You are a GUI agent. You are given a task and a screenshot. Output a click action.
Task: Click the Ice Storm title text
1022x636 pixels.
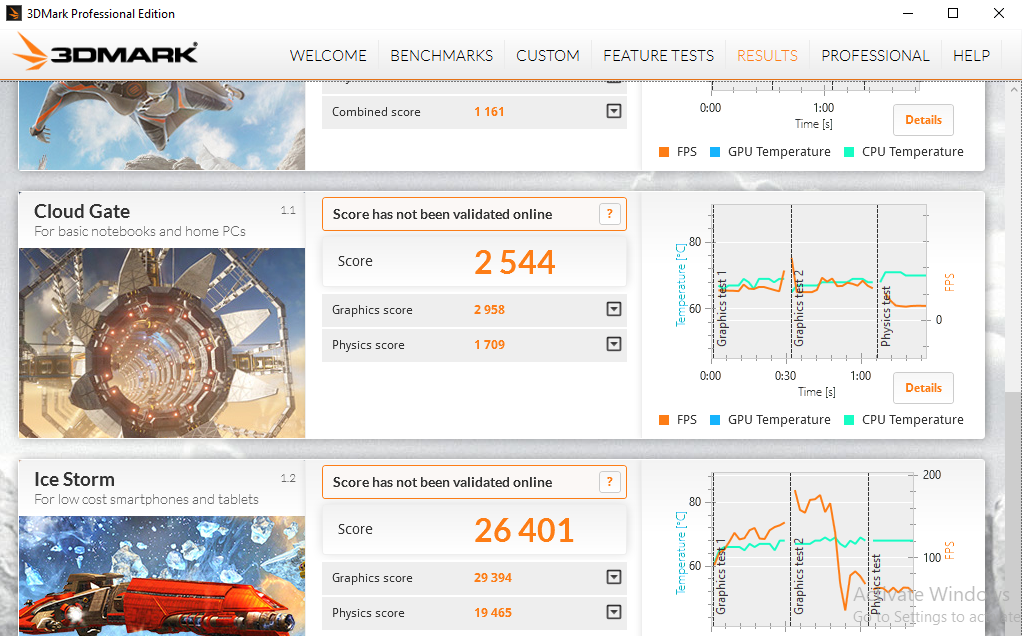pyautogui.click(x=74, y=479)
